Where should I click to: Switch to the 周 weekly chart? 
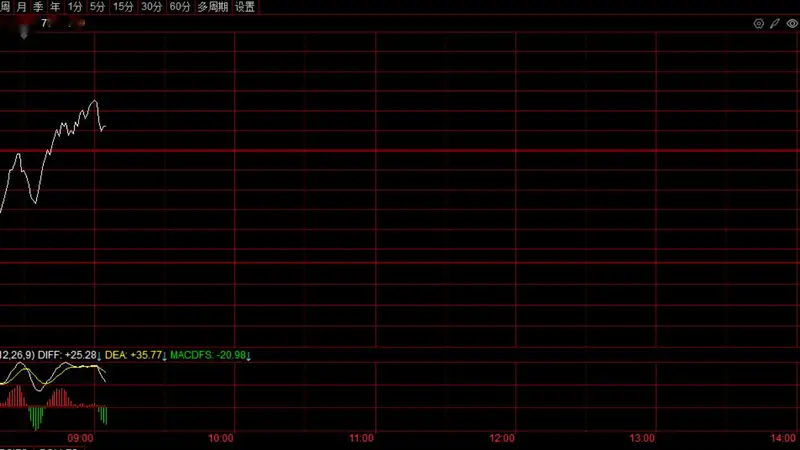[x=5, y=7]
